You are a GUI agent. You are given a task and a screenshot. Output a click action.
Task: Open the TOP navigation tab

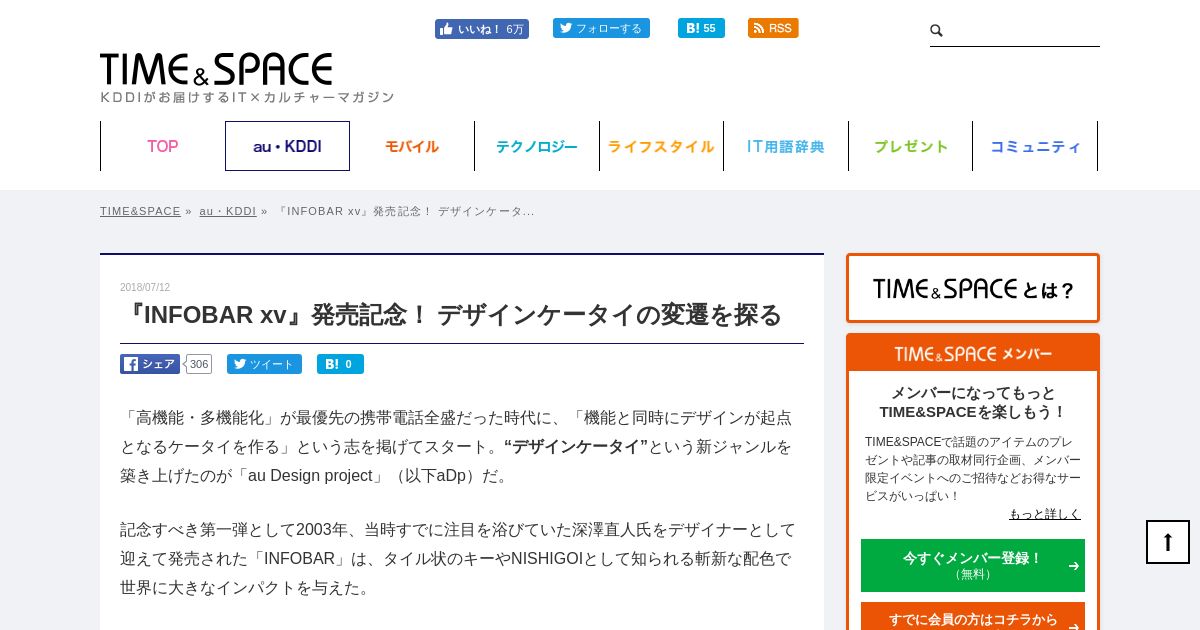[163, 146]
